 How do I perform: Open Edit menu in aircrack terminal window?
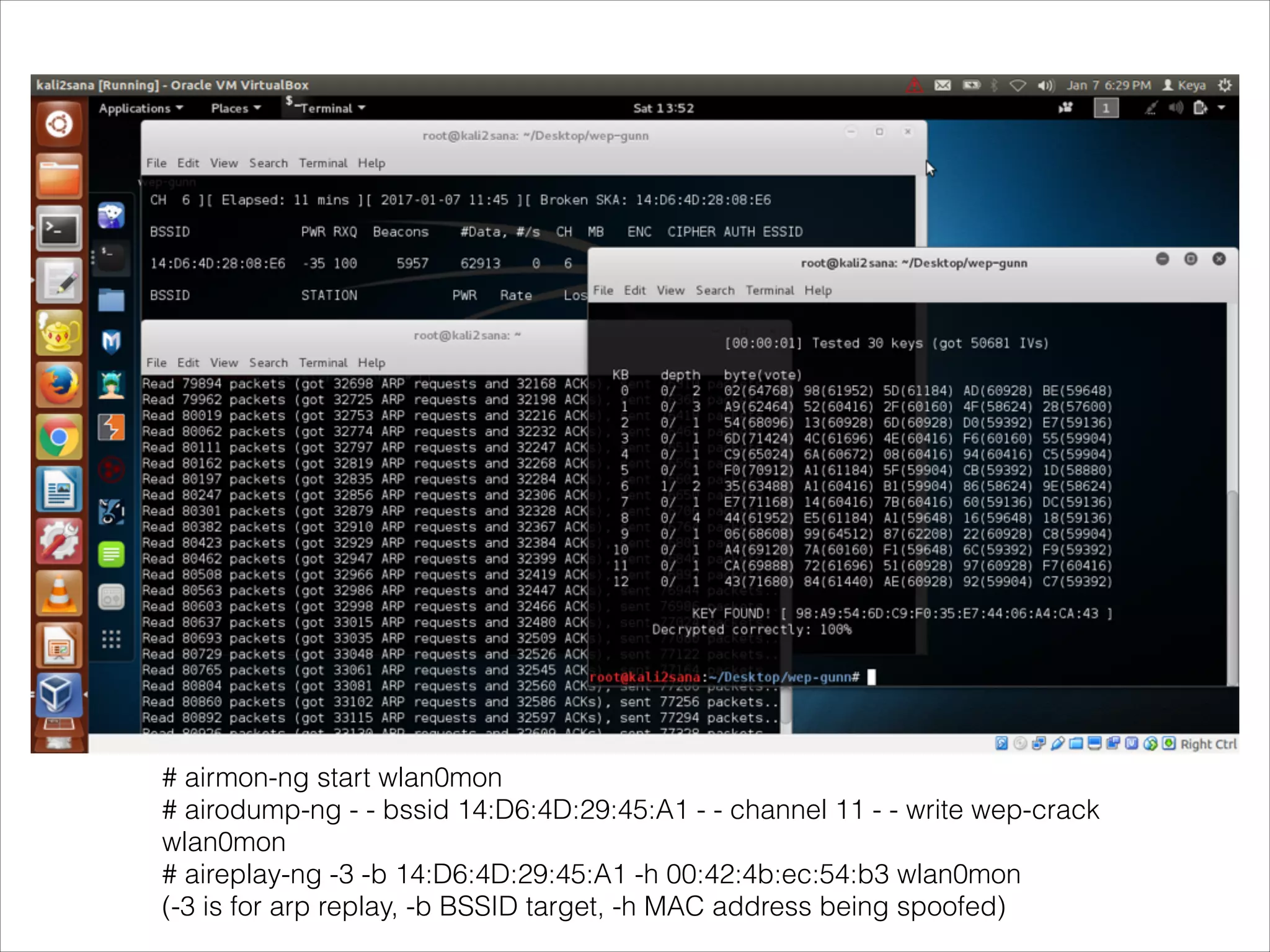[635, 290]
